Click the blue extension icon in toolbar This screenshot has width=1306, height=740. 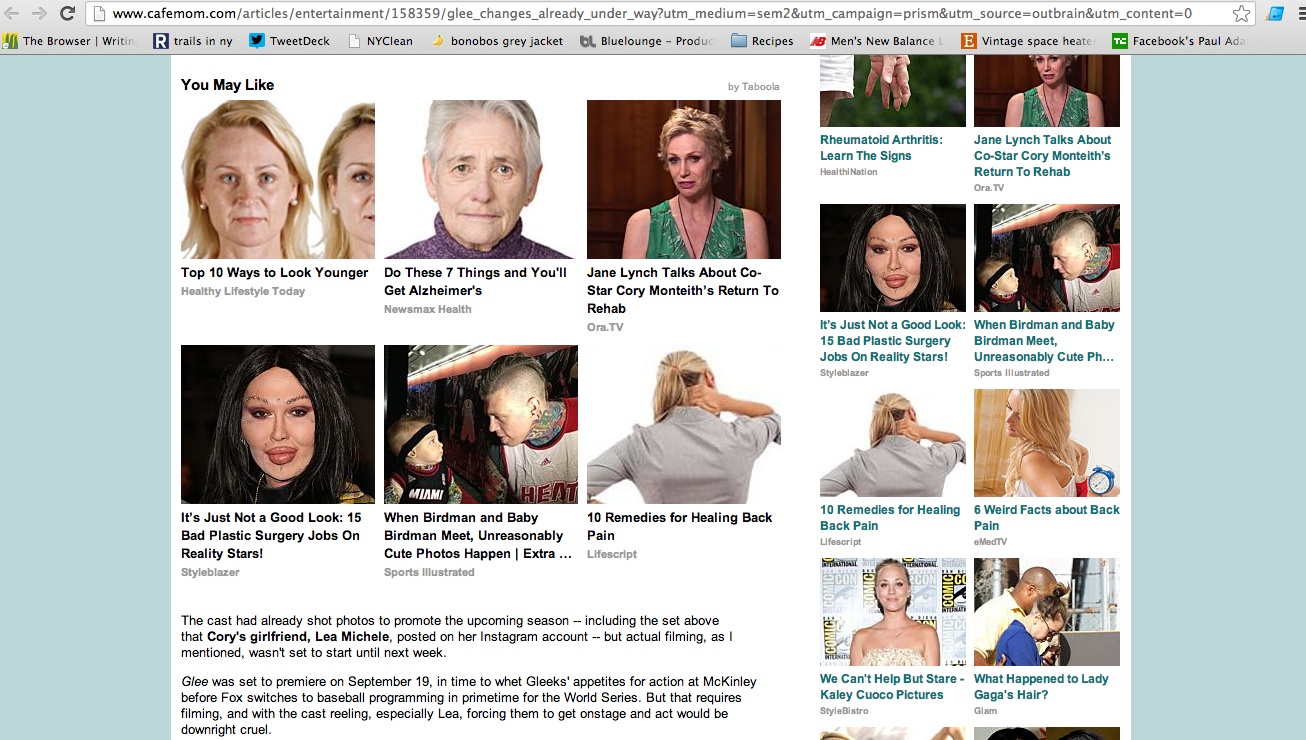coord(1275,14)
